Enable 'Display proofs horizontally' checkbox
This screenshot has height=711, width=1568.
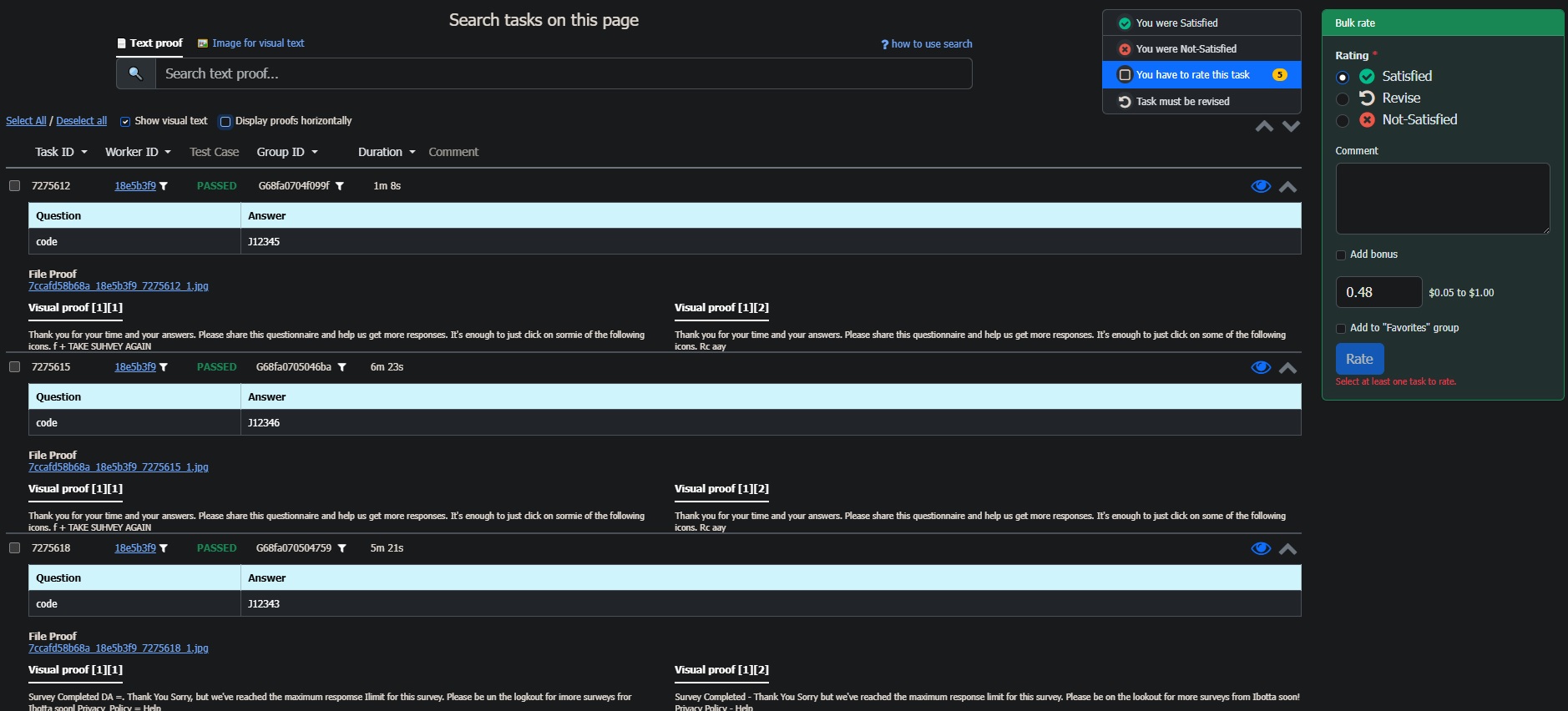[225, 122]
